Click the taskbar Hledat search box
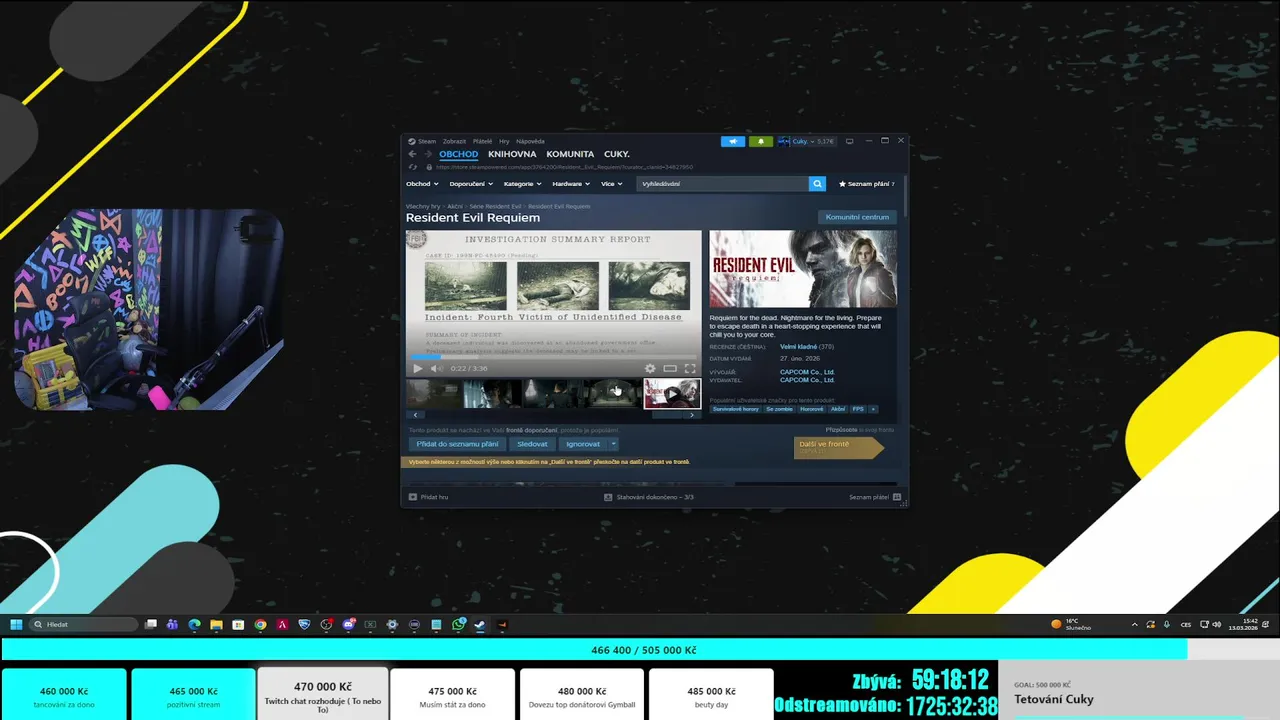Viewport: 1280px width, 720px height. click(83, 624)
